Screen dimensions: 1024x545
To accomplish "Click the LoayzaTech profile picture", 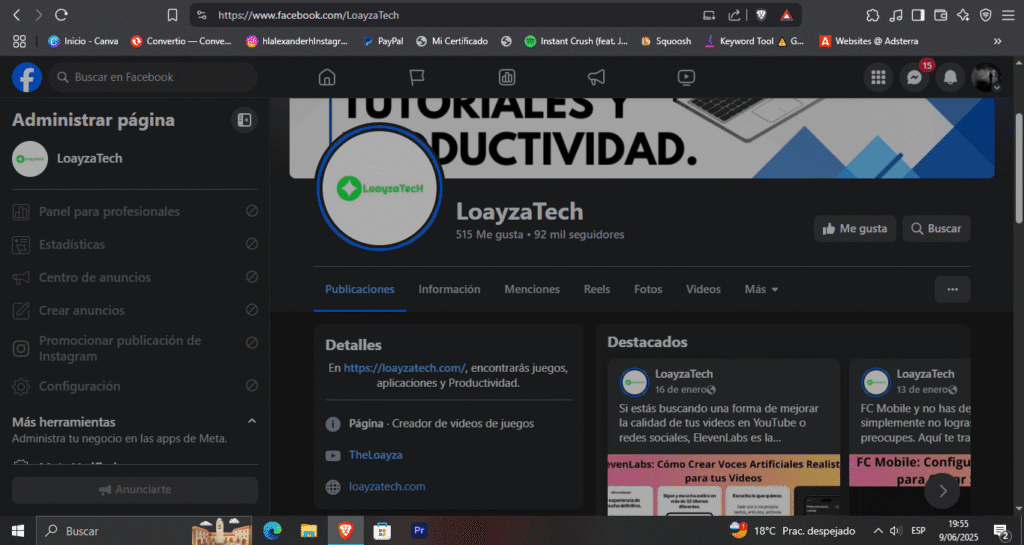I will coord(379,187).
